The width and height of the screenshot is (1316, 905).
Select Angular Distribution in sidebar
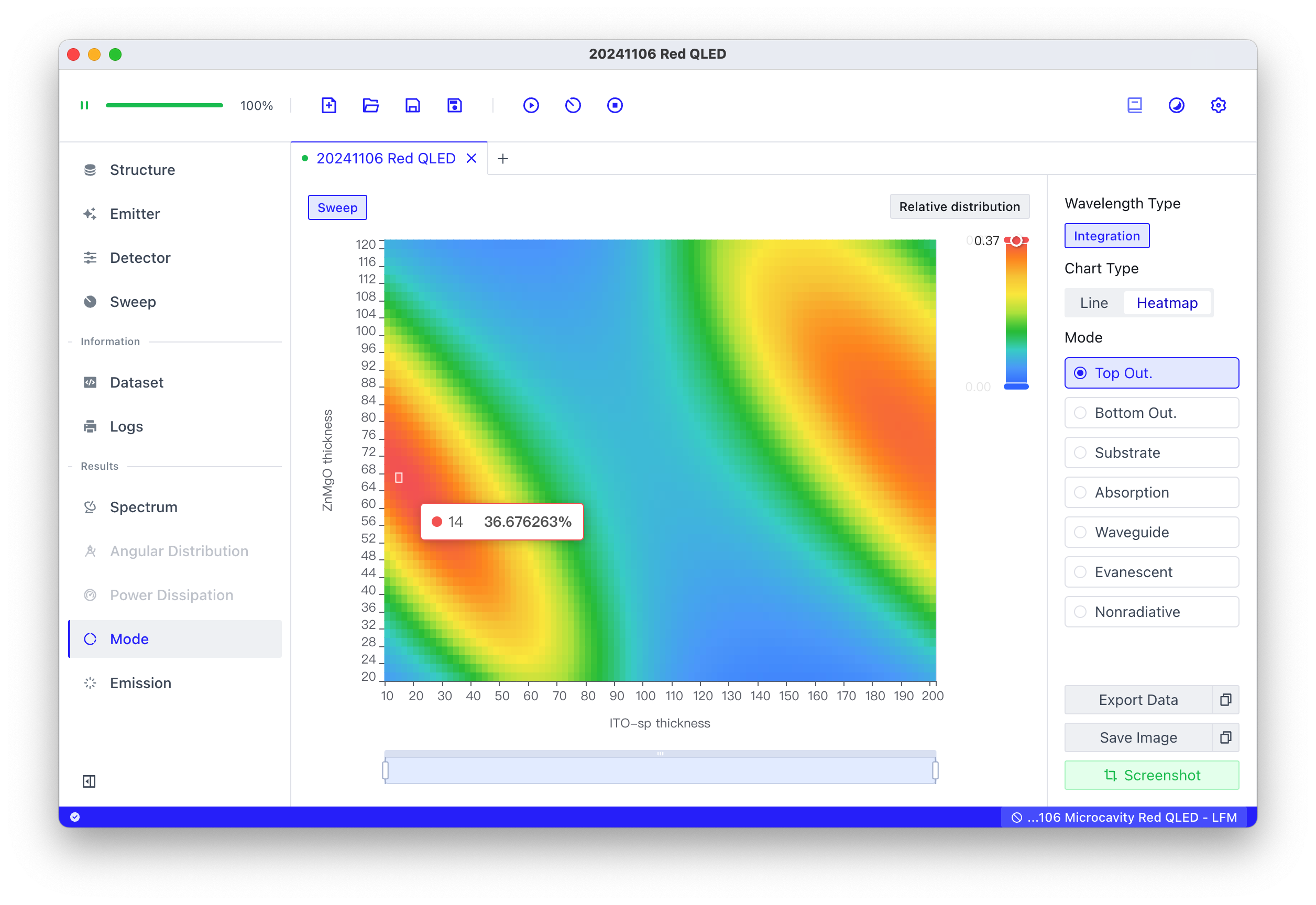click(174, 551)
